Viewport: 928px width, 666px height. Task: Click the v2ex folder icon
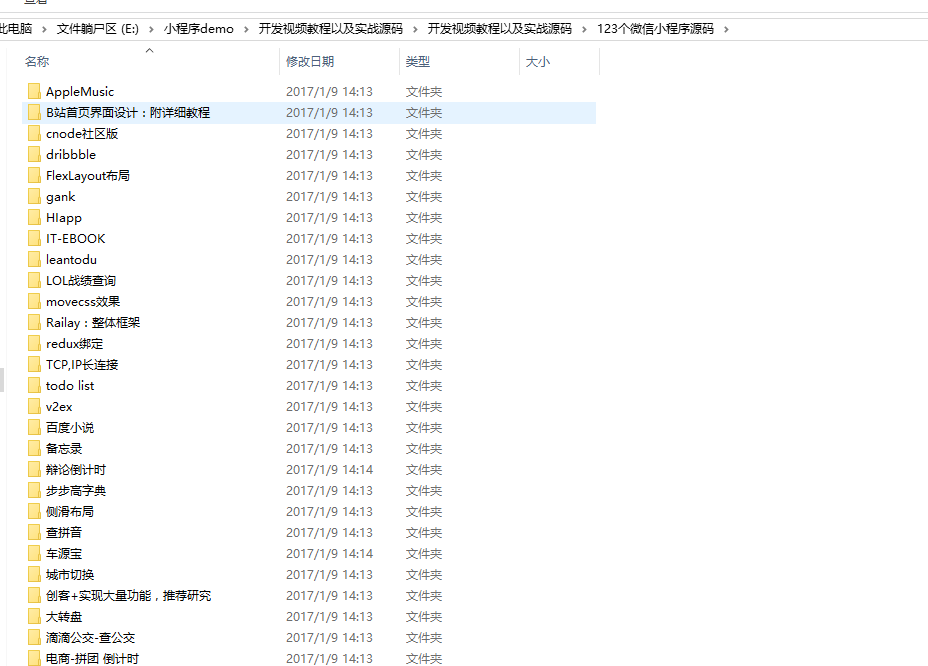34,407
